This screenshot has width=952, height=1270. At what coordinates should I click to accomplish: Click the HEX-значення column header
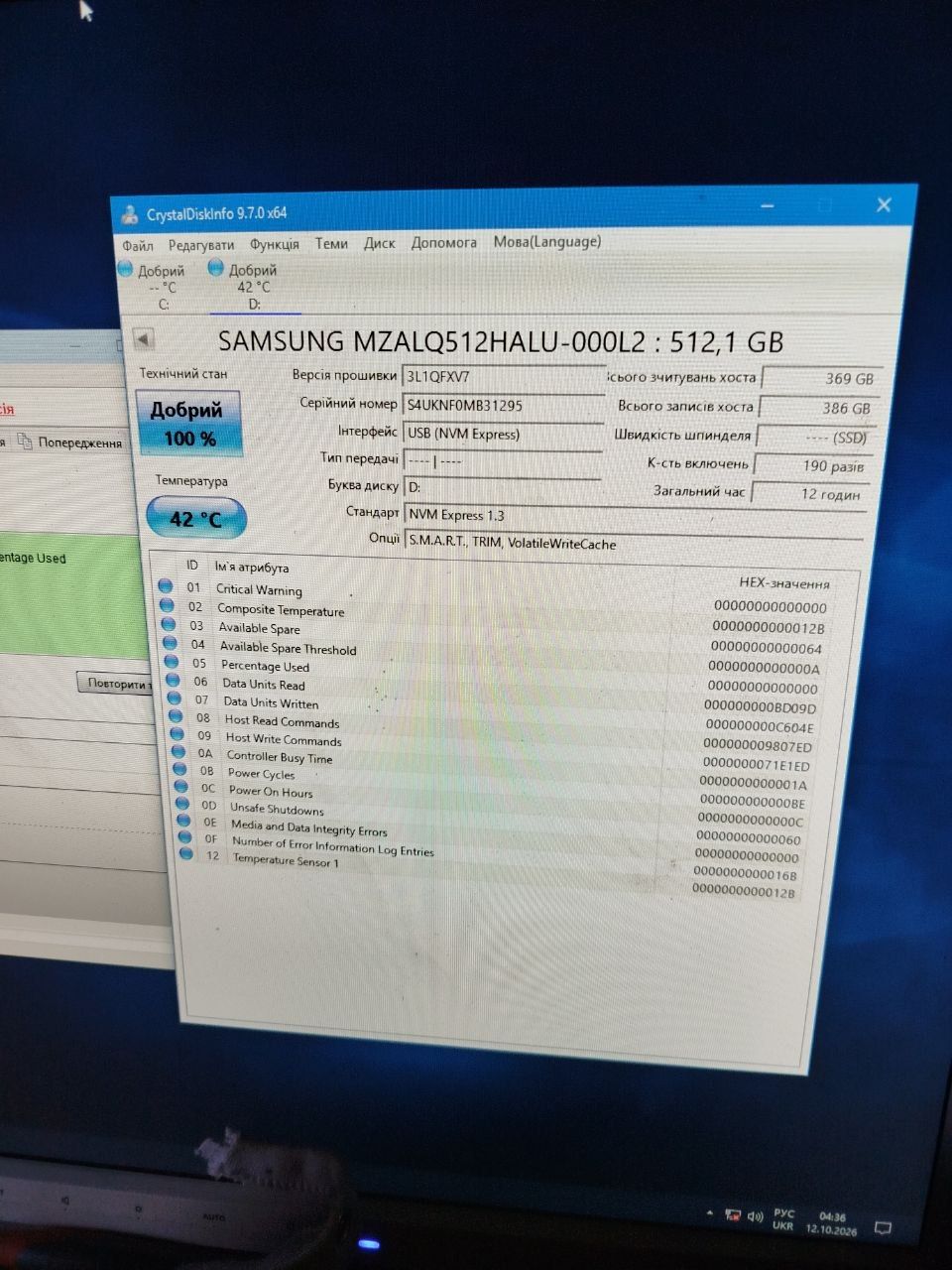coord(784,582)
